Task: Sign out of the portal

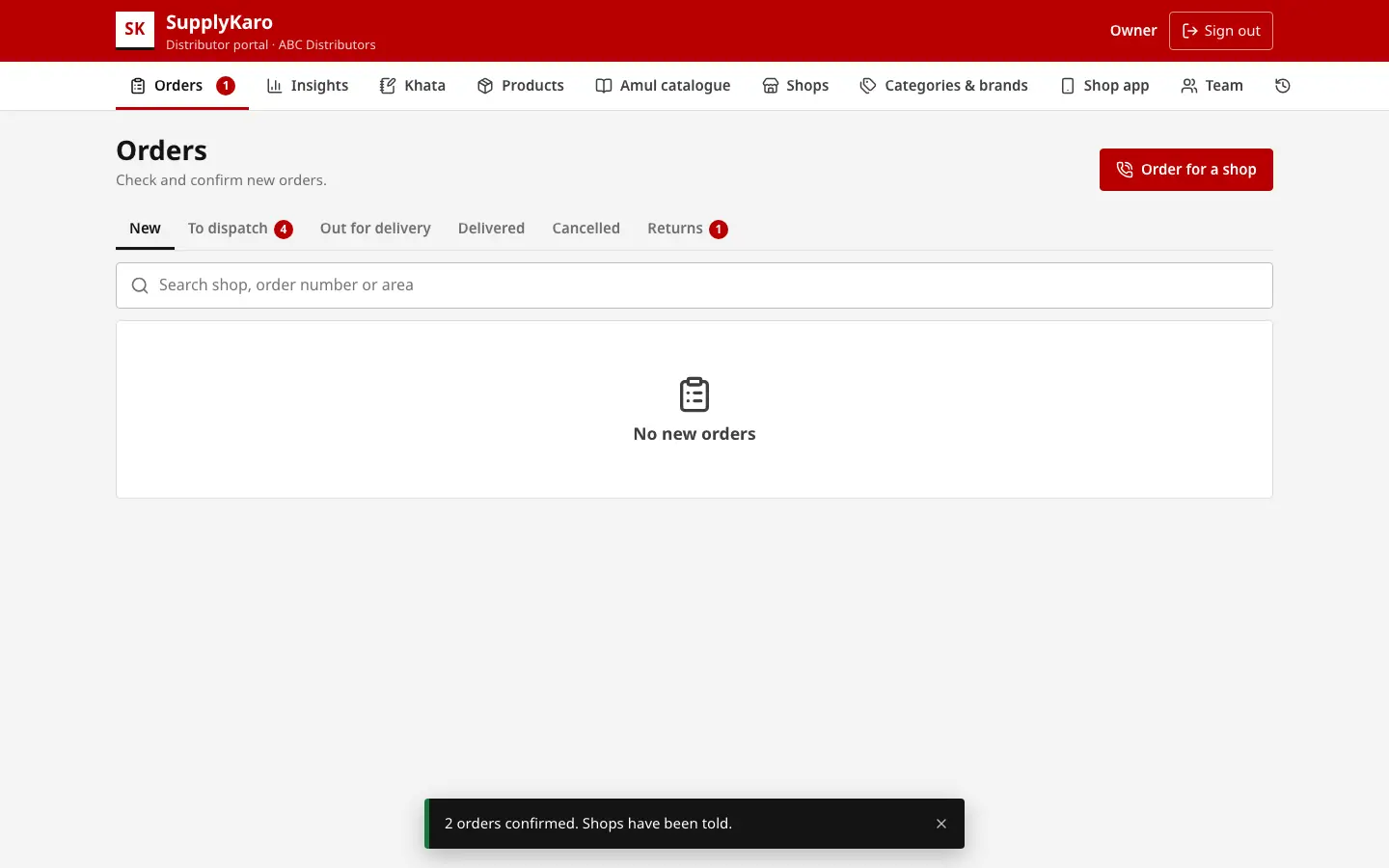Action: pyautogui.click(x=1220, y=31)
